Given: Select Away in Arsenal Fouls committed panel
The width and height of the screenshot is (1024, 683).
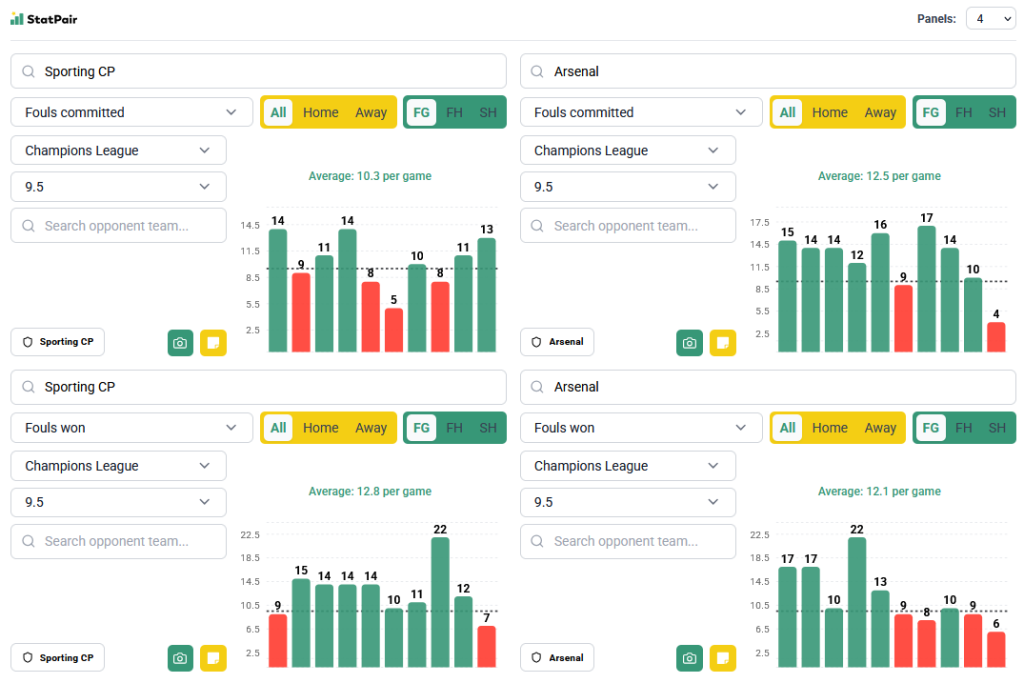Looking at the screenshot, I should click(880, 112).
